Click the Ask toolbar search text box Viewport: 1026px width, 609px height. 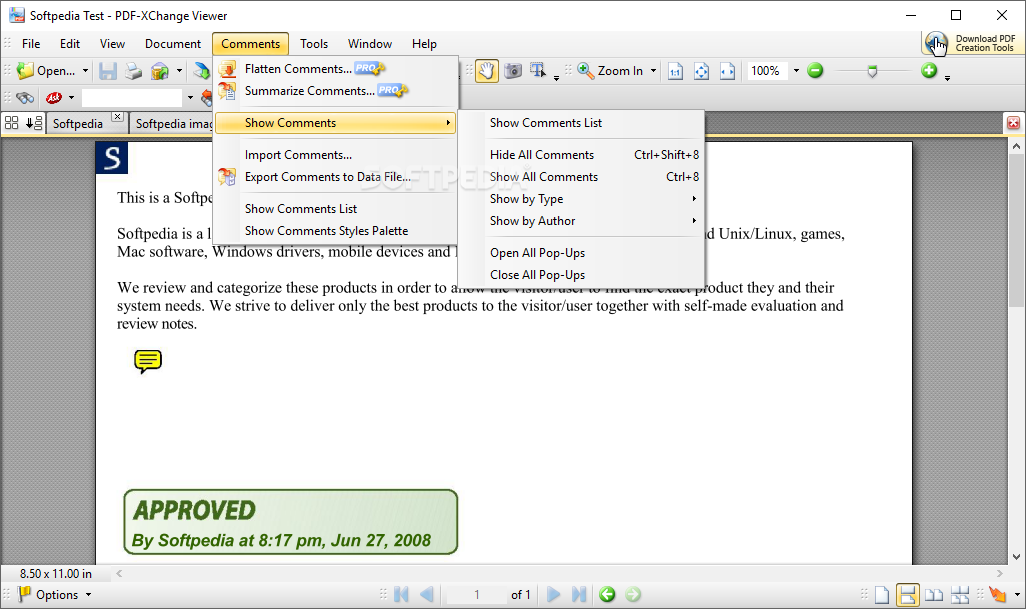(132, 98)
